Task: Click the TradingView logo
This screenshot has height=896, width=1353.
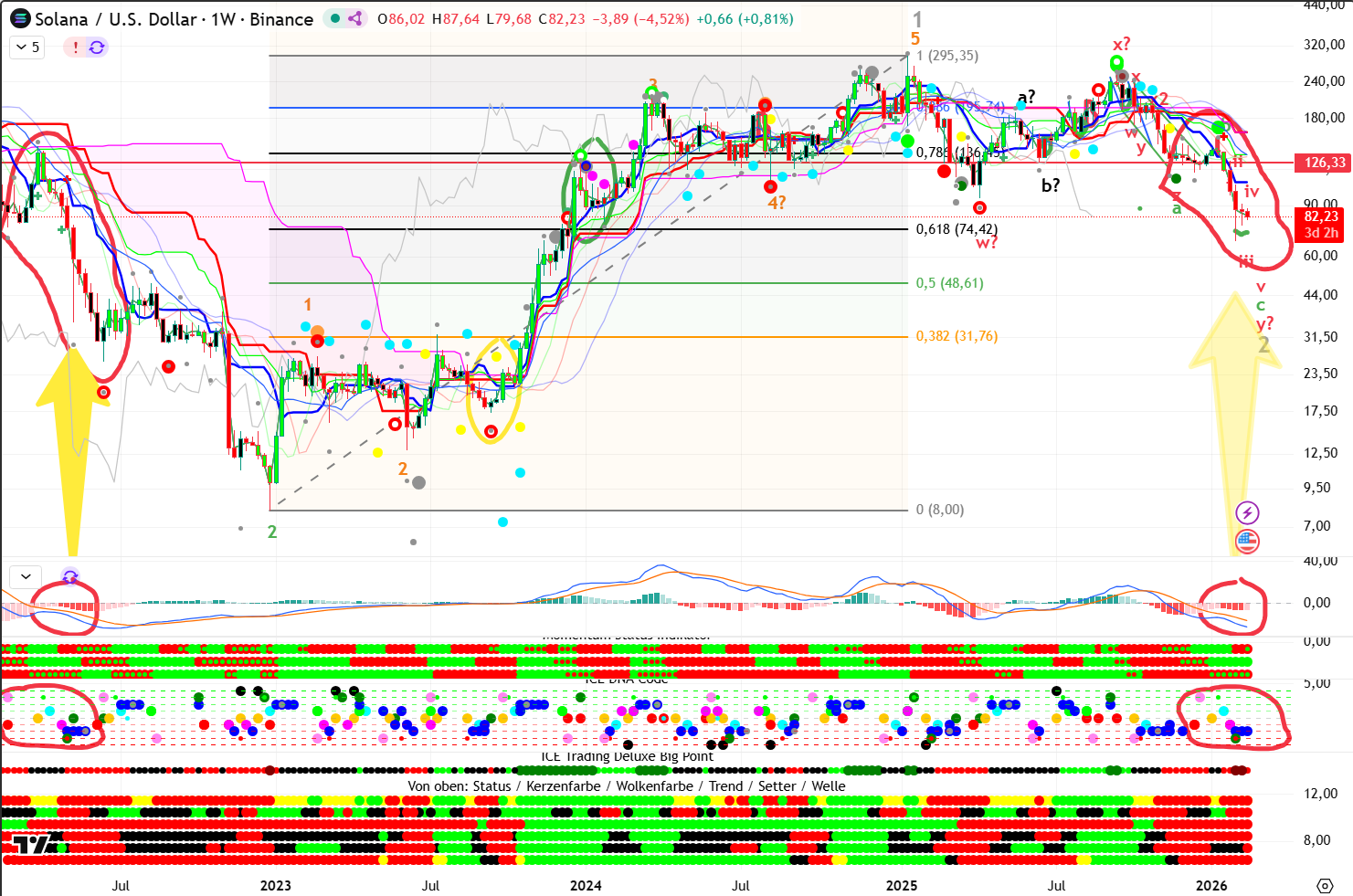Action: point(30,845)
